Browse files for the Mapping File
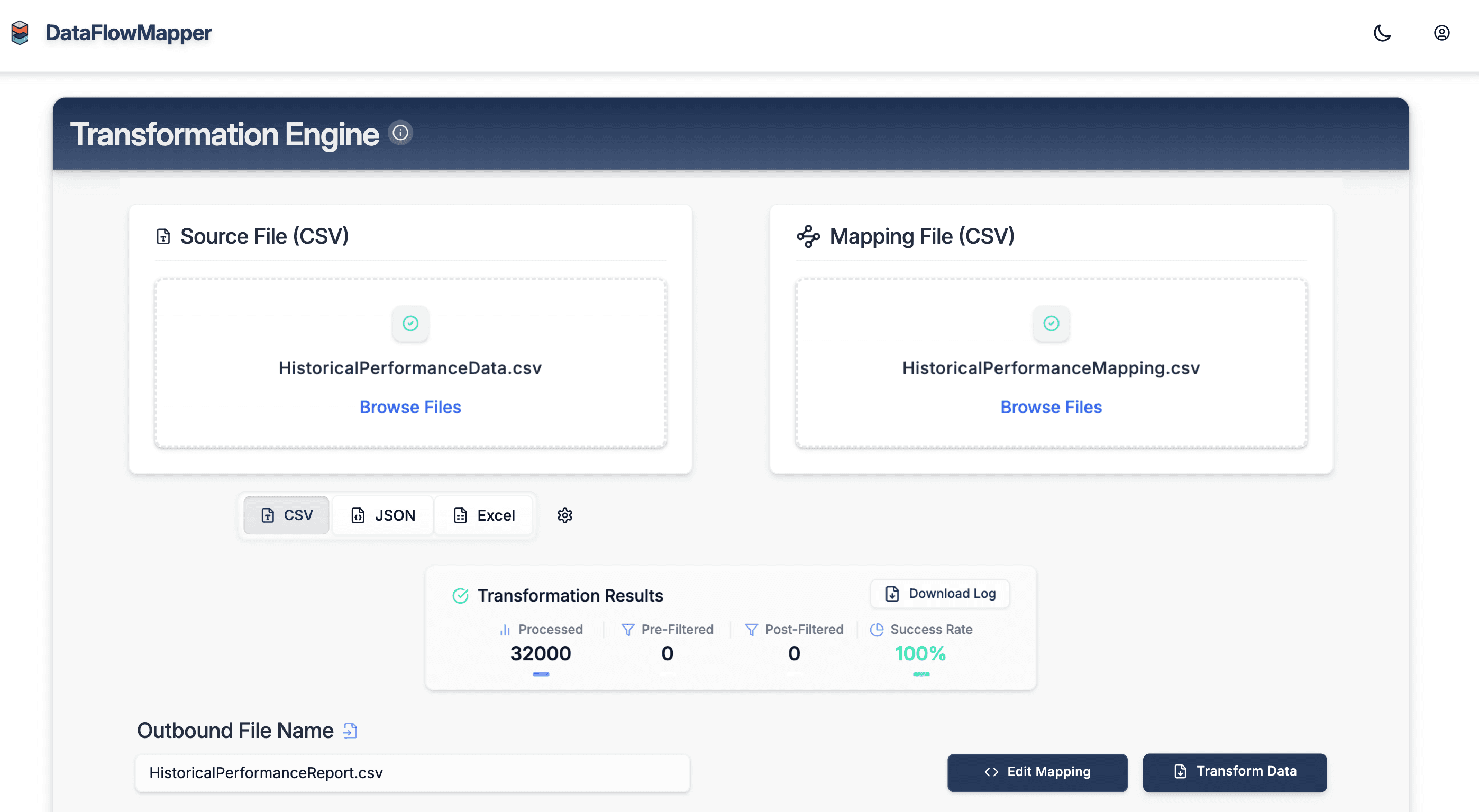Image resolution: width=1479 pixels, height=812 pixels. pos(1051,407)
